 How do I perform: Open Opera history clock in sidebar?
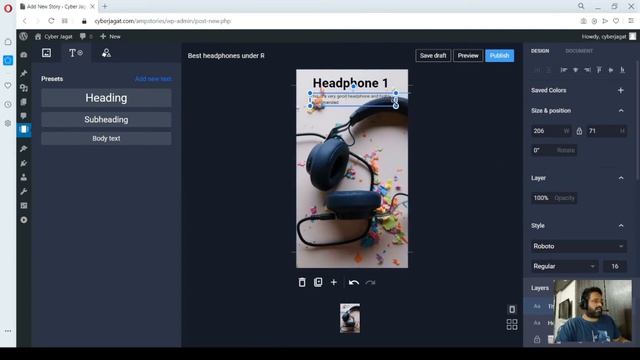point(8,104)
